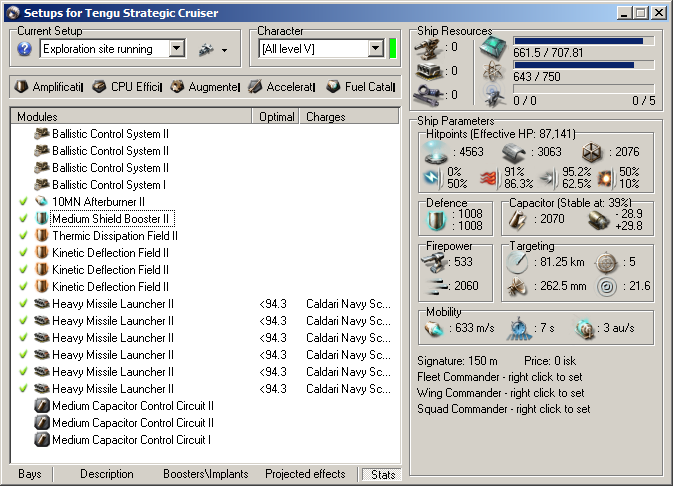Select the CPU Efficiency subsystem tab
Screen dimensions: 673x486
[x=127, y=87]
